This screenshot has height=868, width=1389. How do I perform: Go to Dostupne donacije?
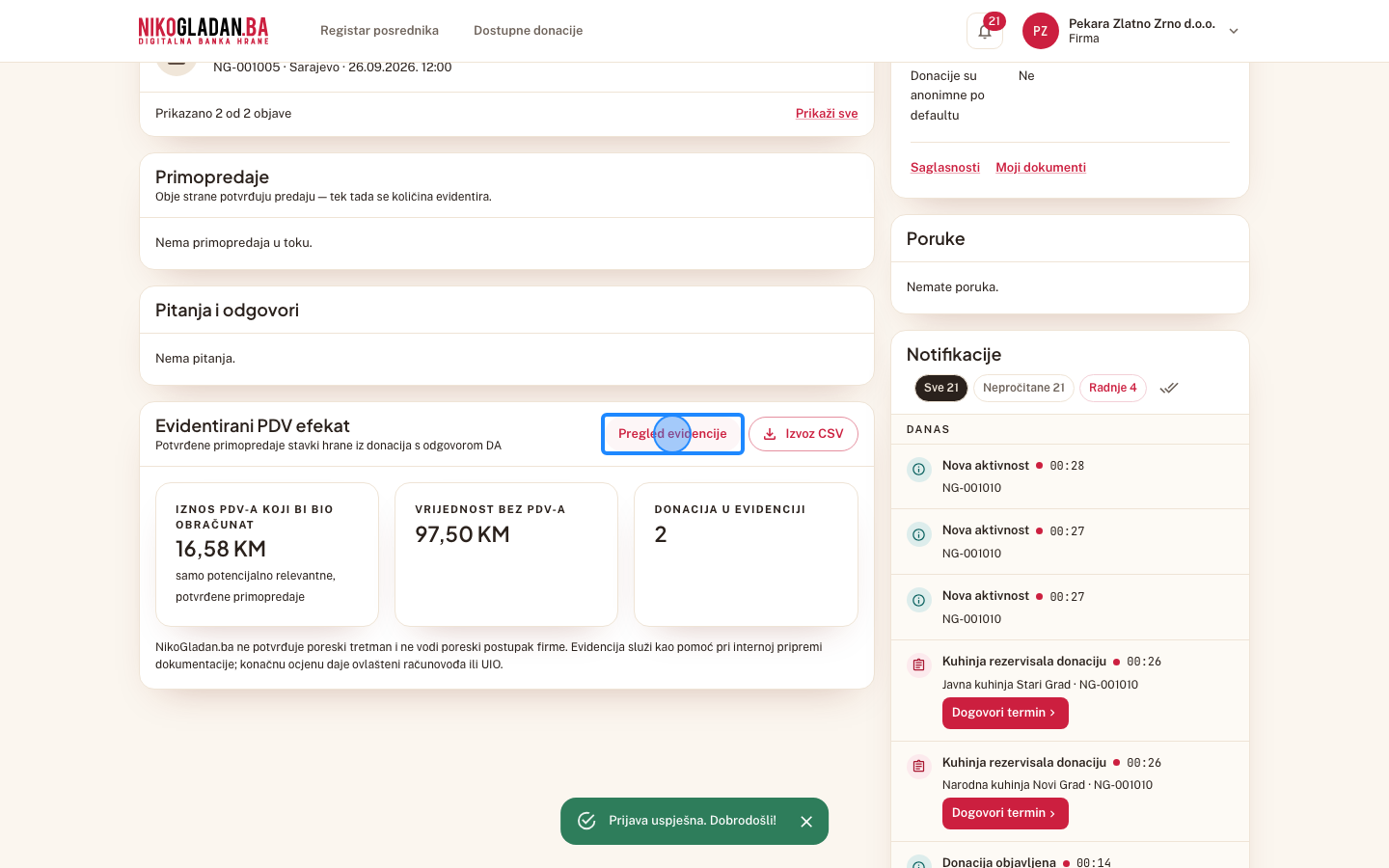tap(528, 31)
